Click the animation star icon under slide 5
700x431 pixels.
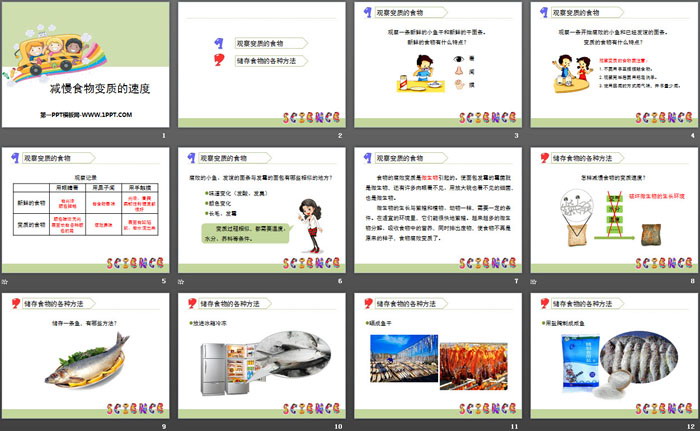pyautogui.click(x=4, y=281)
